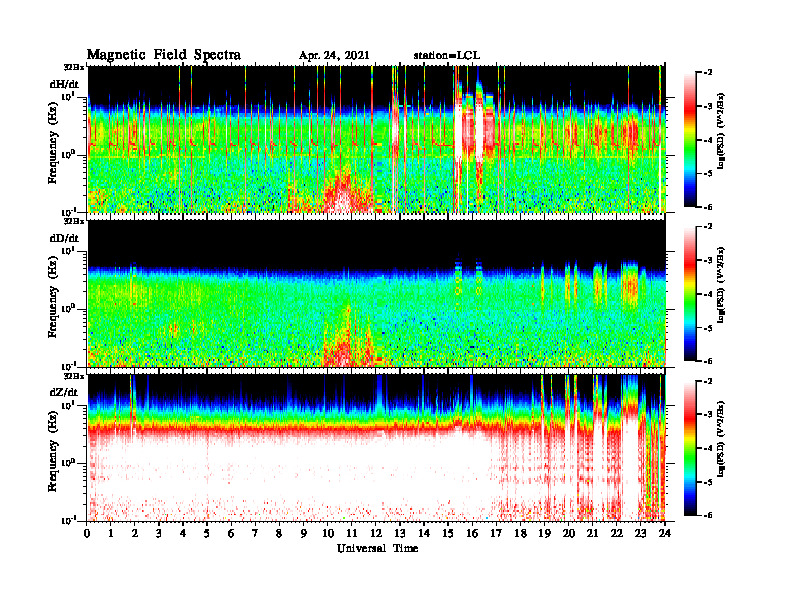Click hour tick label "2" on time axis
Screen dimensions: 792x612
(135, 534)
